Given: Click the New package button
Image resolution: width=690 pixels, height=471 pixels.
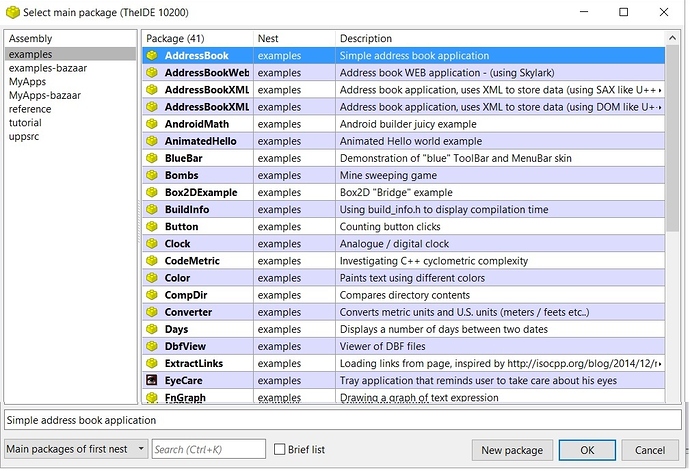Looking at the screenshot, I should pyautogui.click(x=512, y=450).
